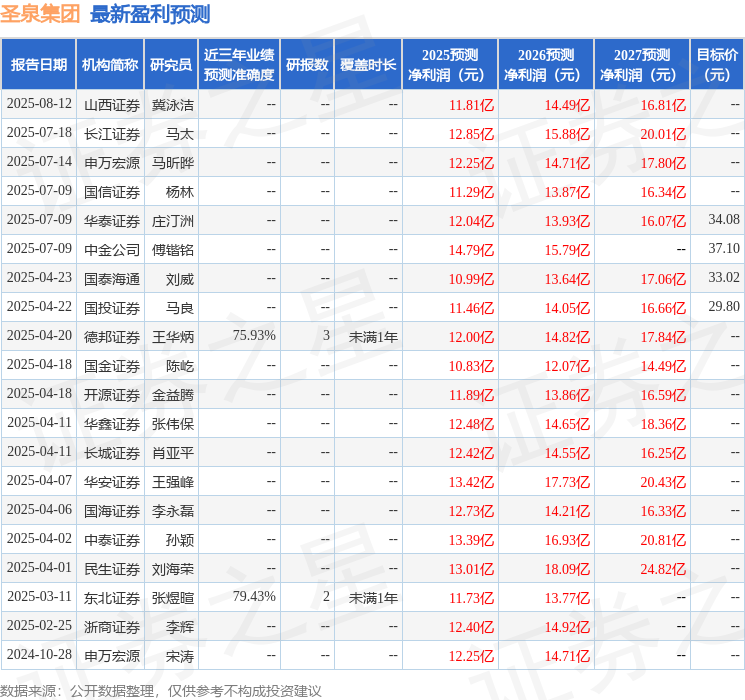The image size is (745, 700).
Task: Click the 目标价 column header
Action: coord(717,65)
